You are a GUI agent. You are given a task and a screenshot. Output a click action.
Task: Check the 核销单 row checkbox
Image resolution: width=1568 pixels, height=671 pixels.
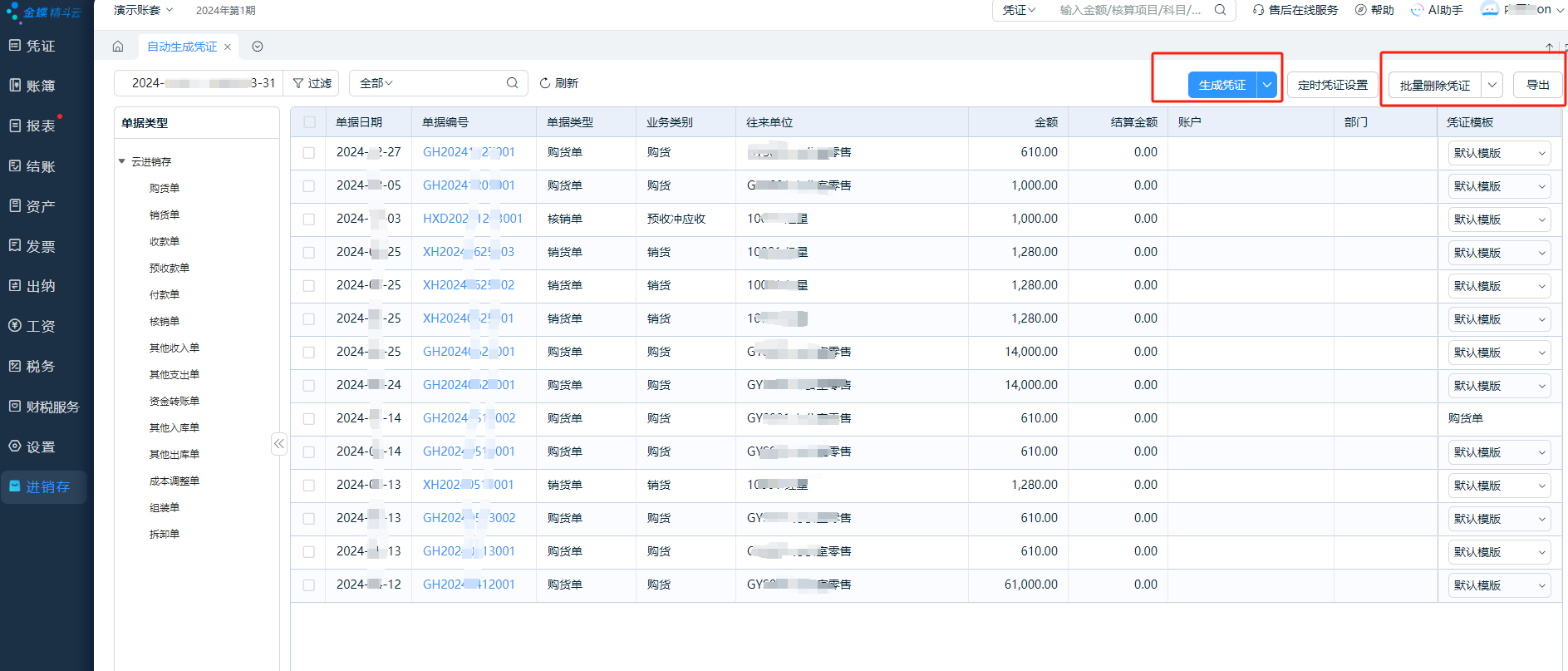click(x=309, y=220)
